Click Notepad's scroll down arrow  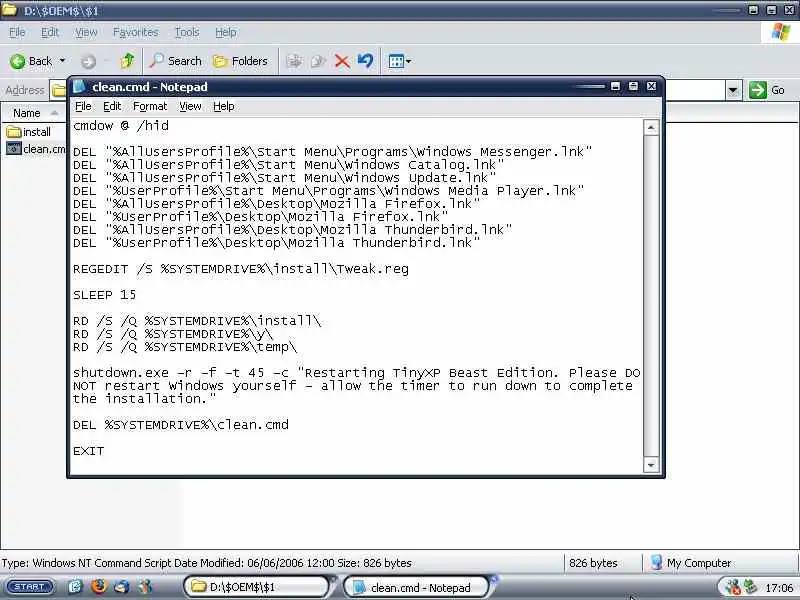tap(651, 465)
